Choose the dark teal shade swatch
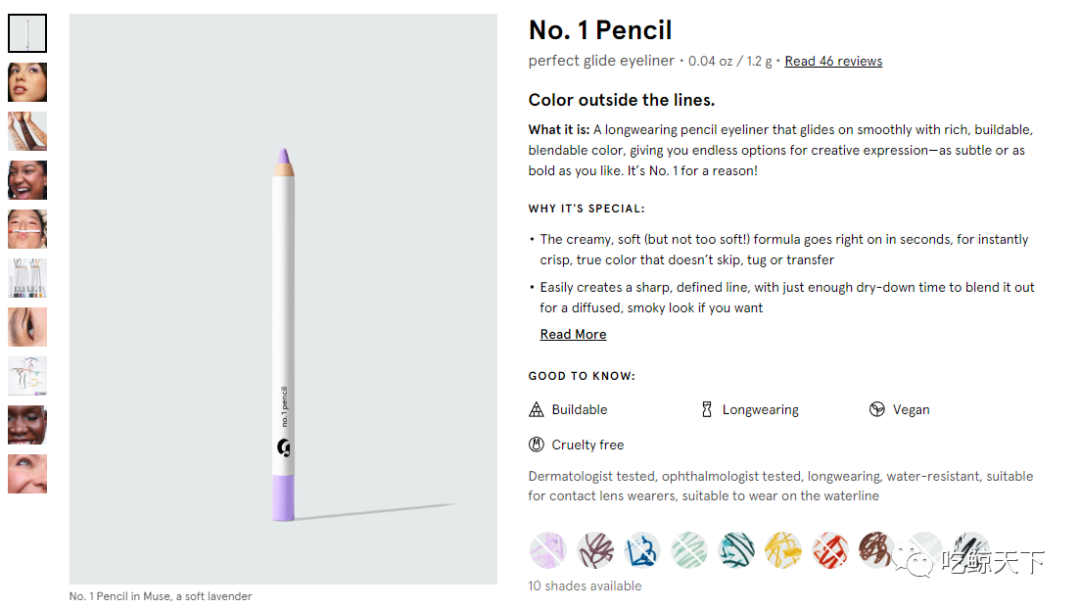Image resolution: width=1080 pixels, height=609 pixels. tap(736, 550)
